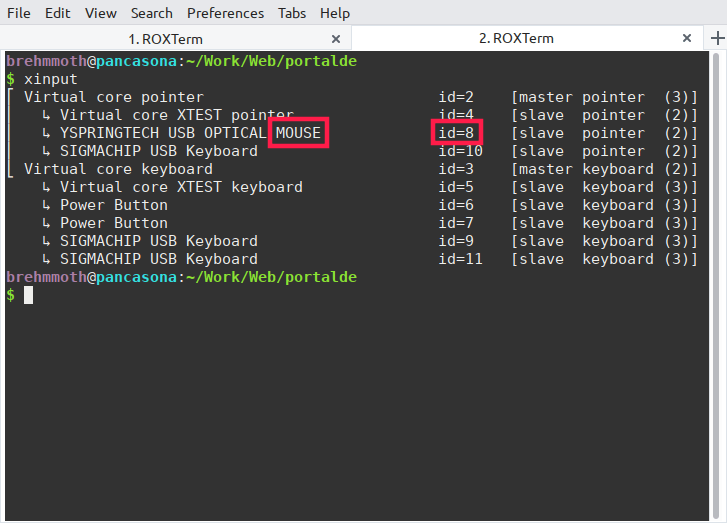Open the Preferences menu
This screenshot has width=727, height=523.
point(225,13)
